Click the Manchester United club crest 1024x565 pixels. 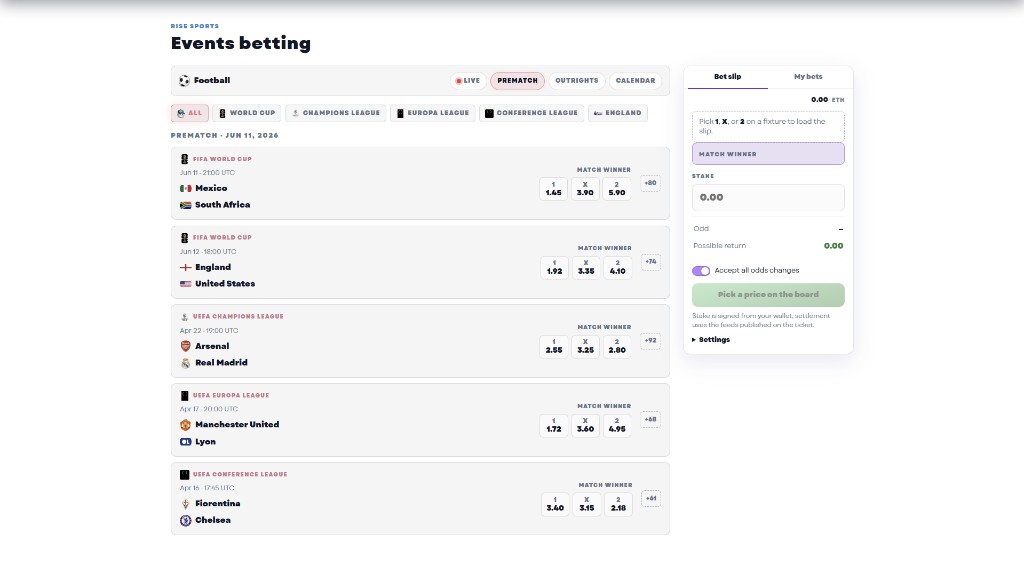pyautogui.click(x=185, y=425)
